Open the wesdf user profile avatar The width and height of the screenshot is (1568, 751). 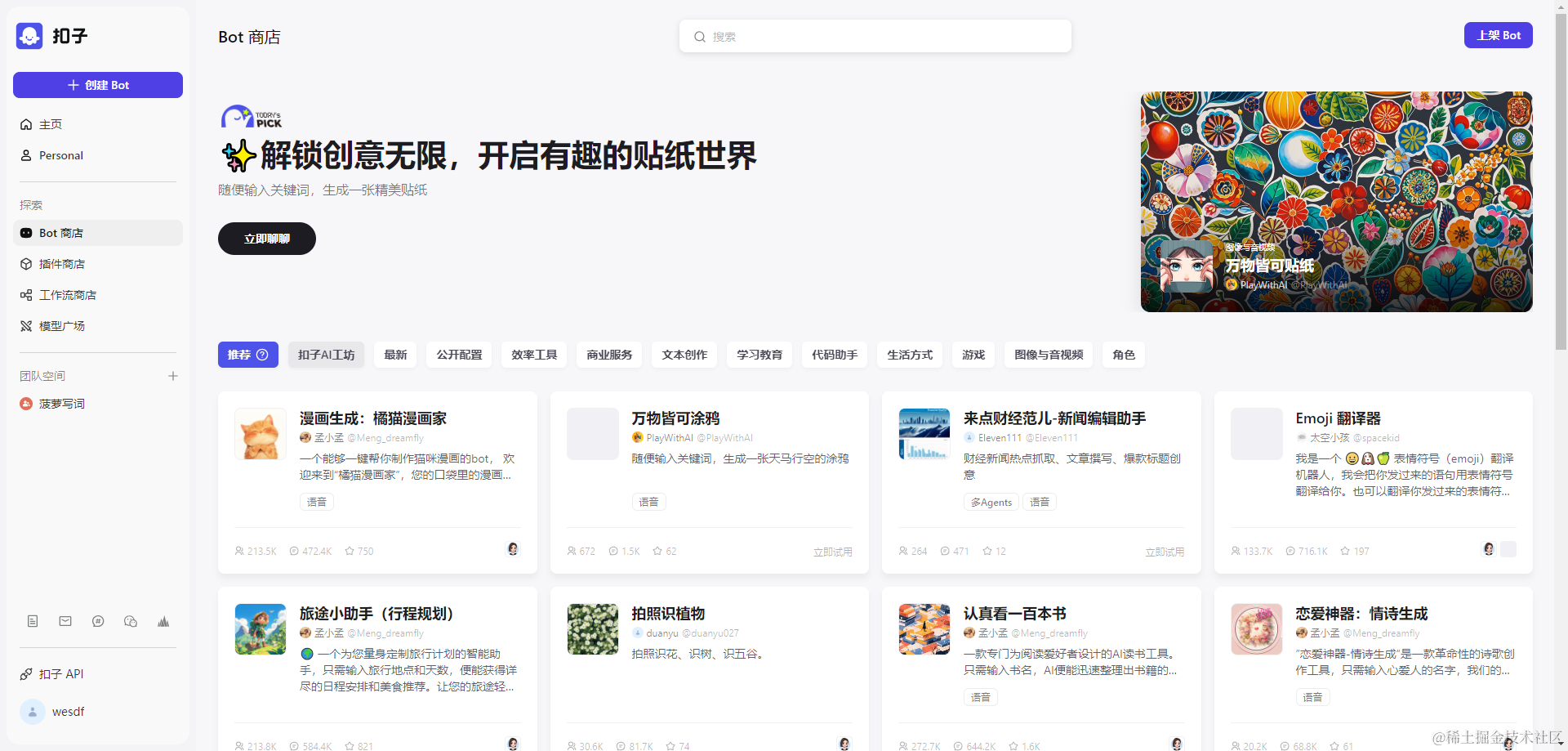coord(33,712)
